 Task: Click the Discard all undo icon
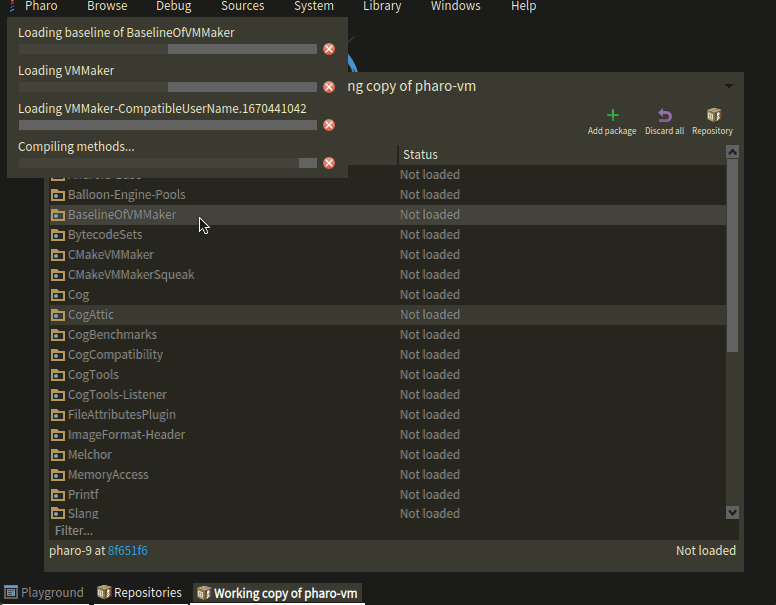pos(665,115)
